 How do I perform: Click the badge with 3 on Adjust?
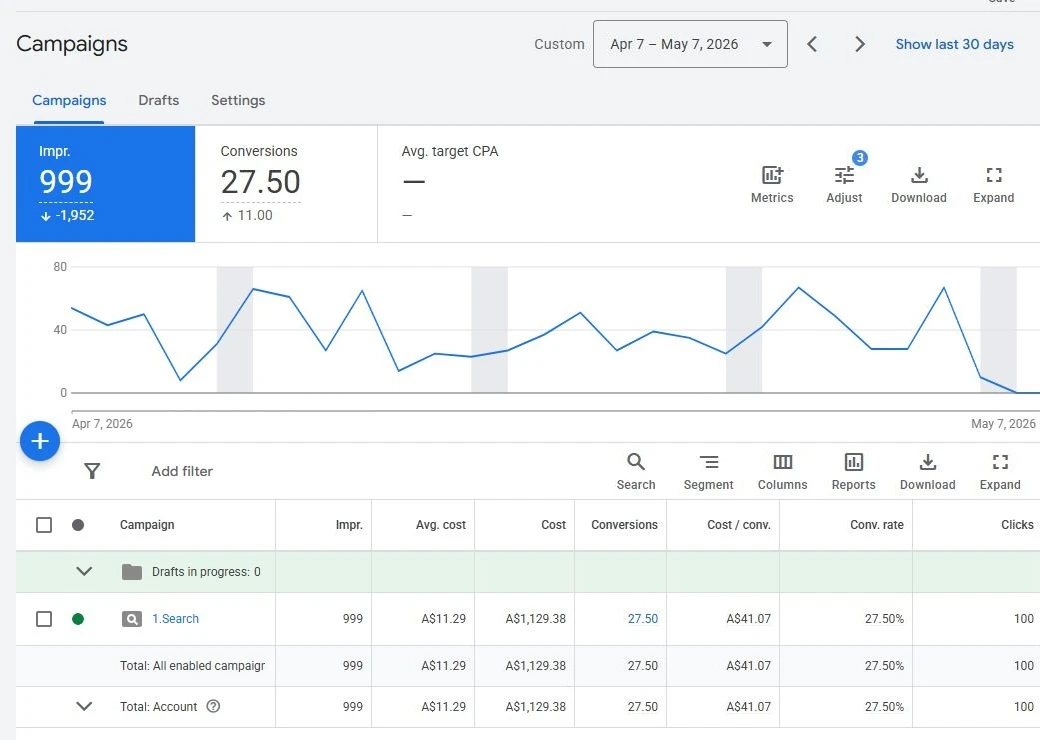click(860, 158)
